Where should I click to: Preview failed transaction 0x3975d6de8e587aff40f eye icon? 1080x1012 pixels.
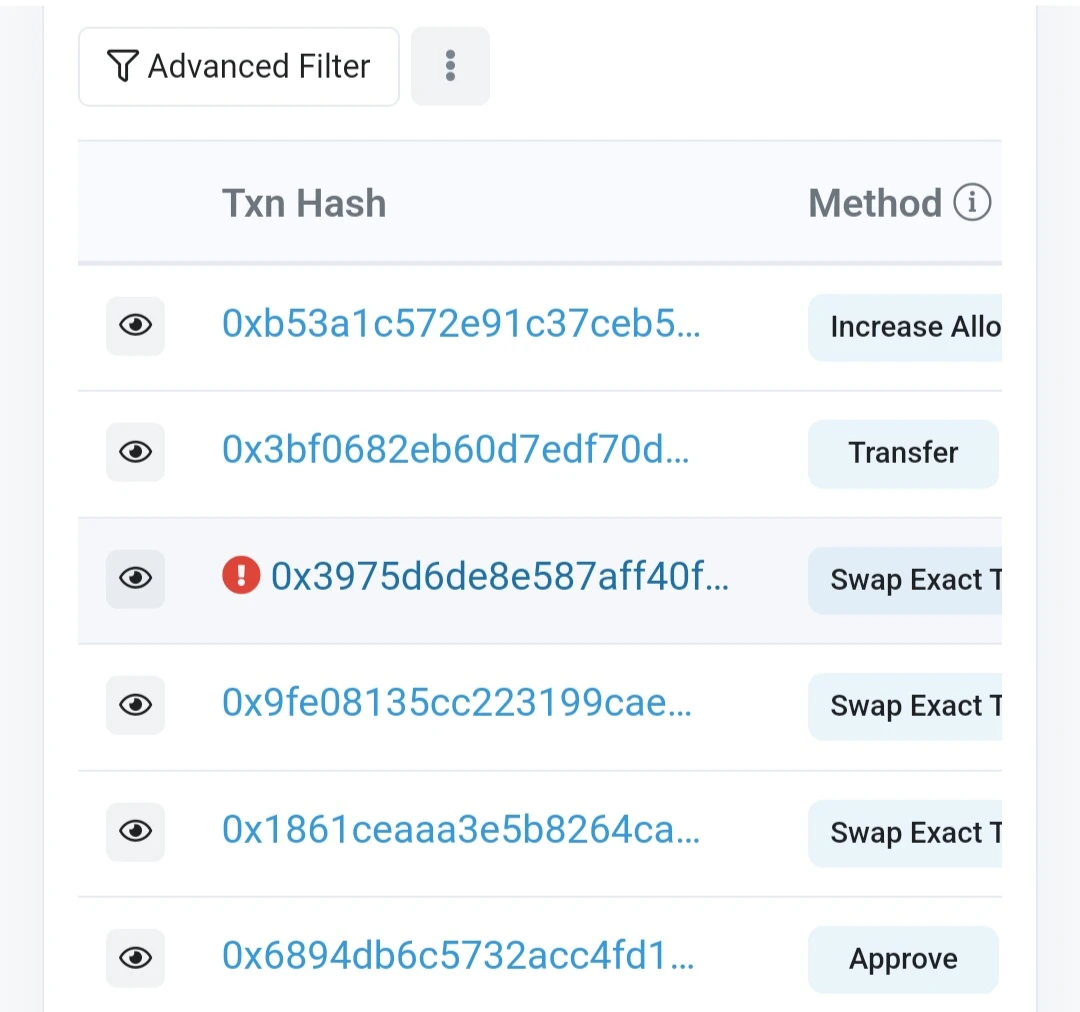135,579
